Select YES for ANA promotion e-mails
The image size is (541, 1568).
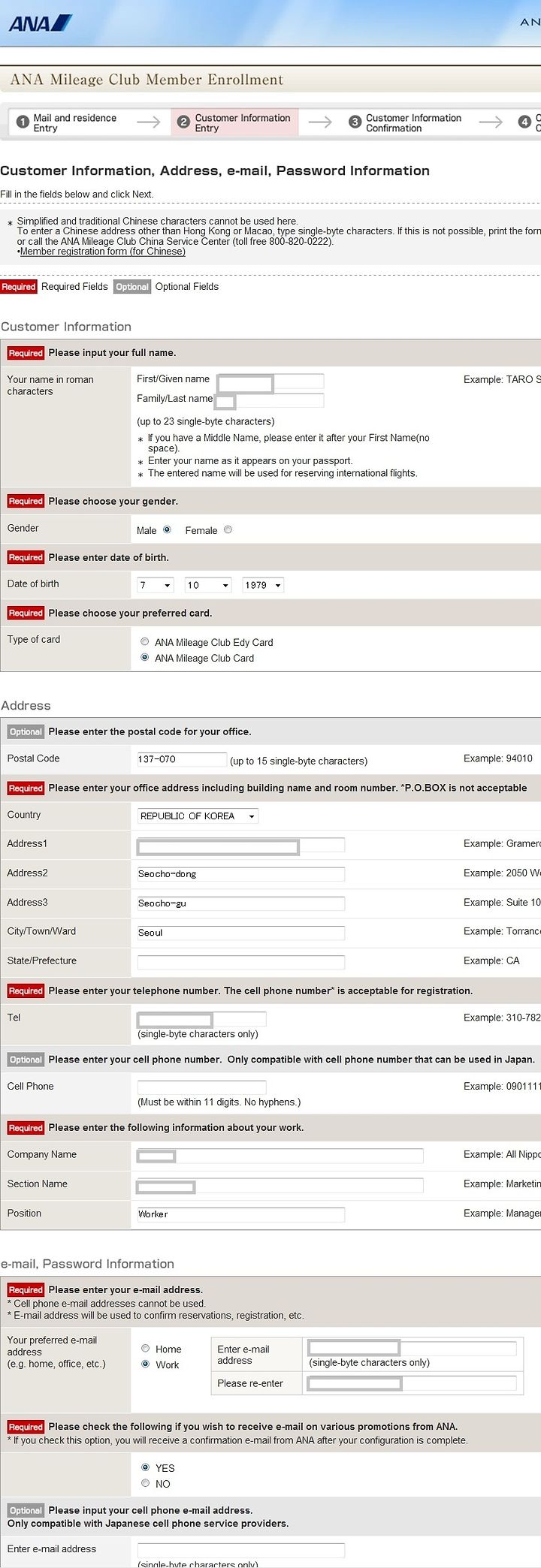pyautogui.click(x=145, y=1467)
